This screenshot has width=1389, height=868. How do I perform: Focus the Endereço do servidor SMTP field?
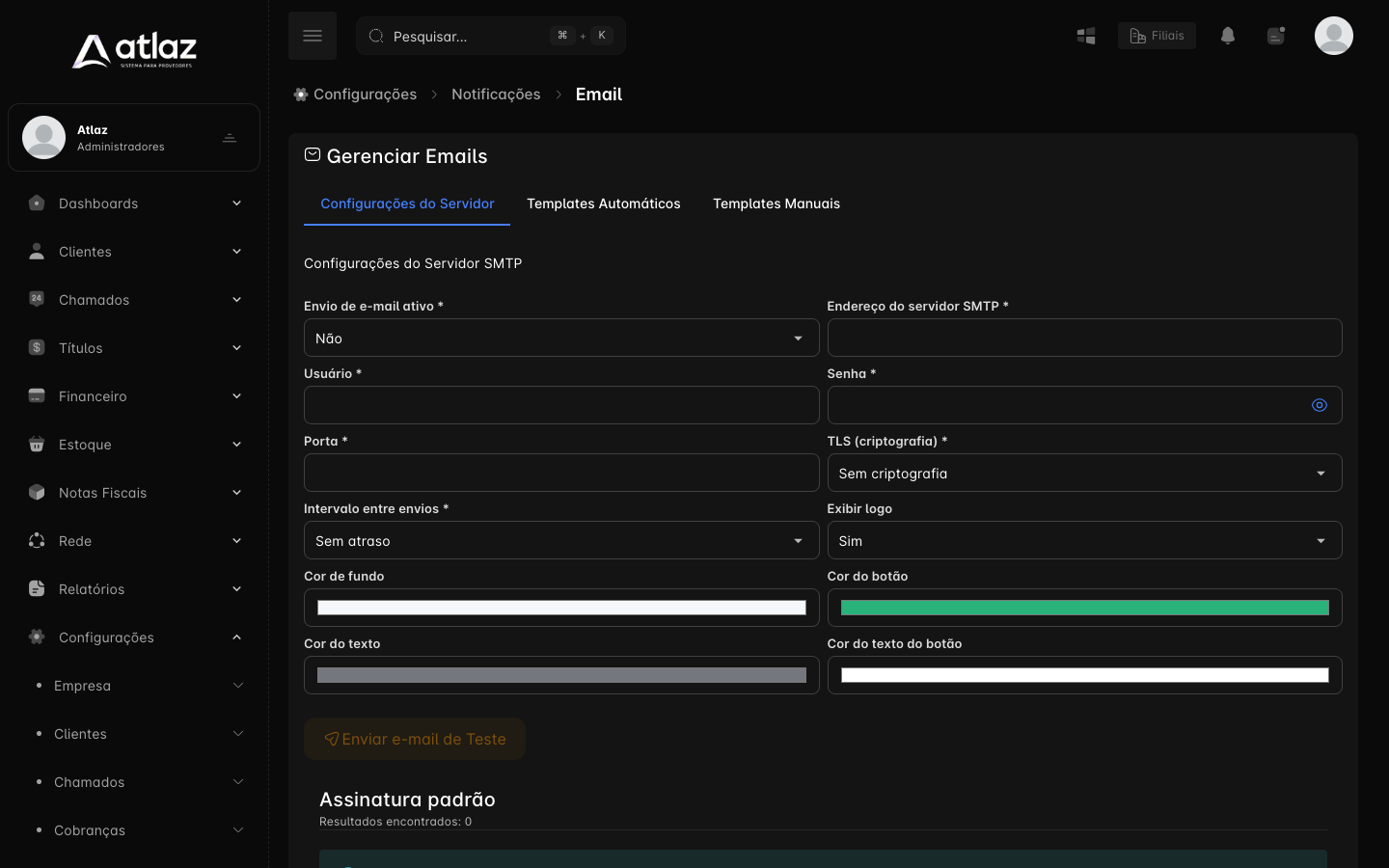[x=1084, y=338]
